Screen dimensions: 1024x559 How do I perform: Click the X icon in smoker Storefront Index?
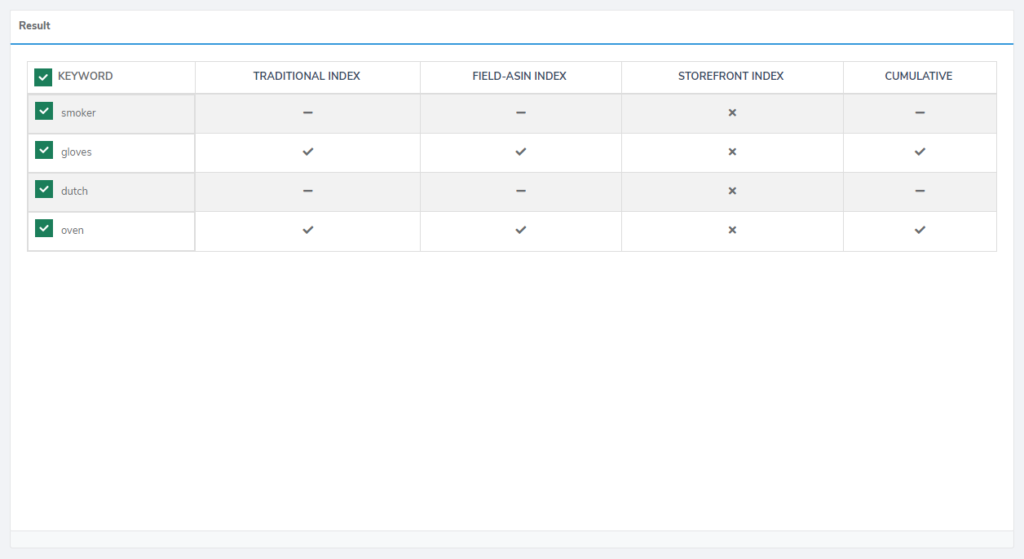click(x=732, y=113)
